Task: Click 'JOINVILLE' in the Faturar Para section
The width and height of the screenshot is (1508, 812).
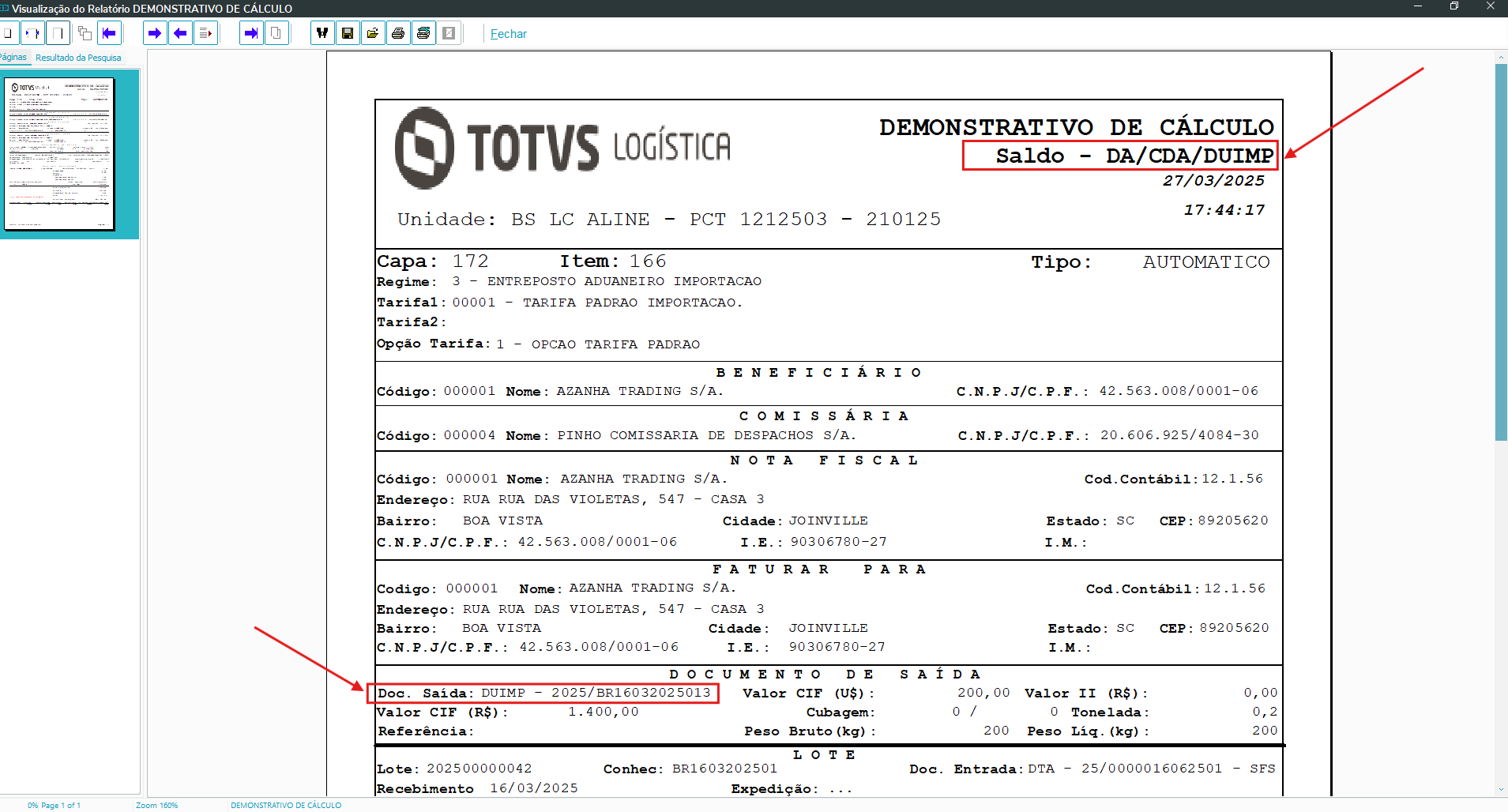Action: pyautogui.click(x=828, y=628)
